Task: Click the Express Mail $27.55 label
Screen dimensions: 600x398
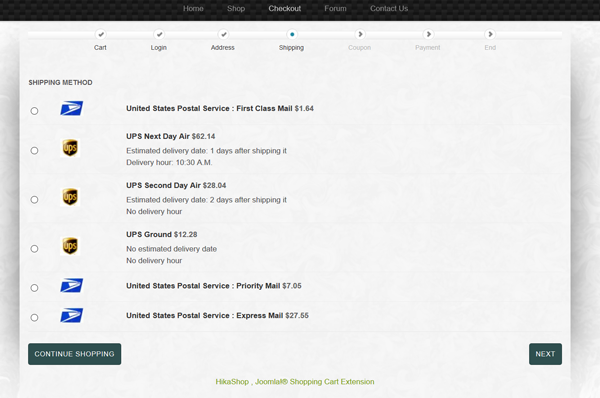Action: (x=217, y=315)
